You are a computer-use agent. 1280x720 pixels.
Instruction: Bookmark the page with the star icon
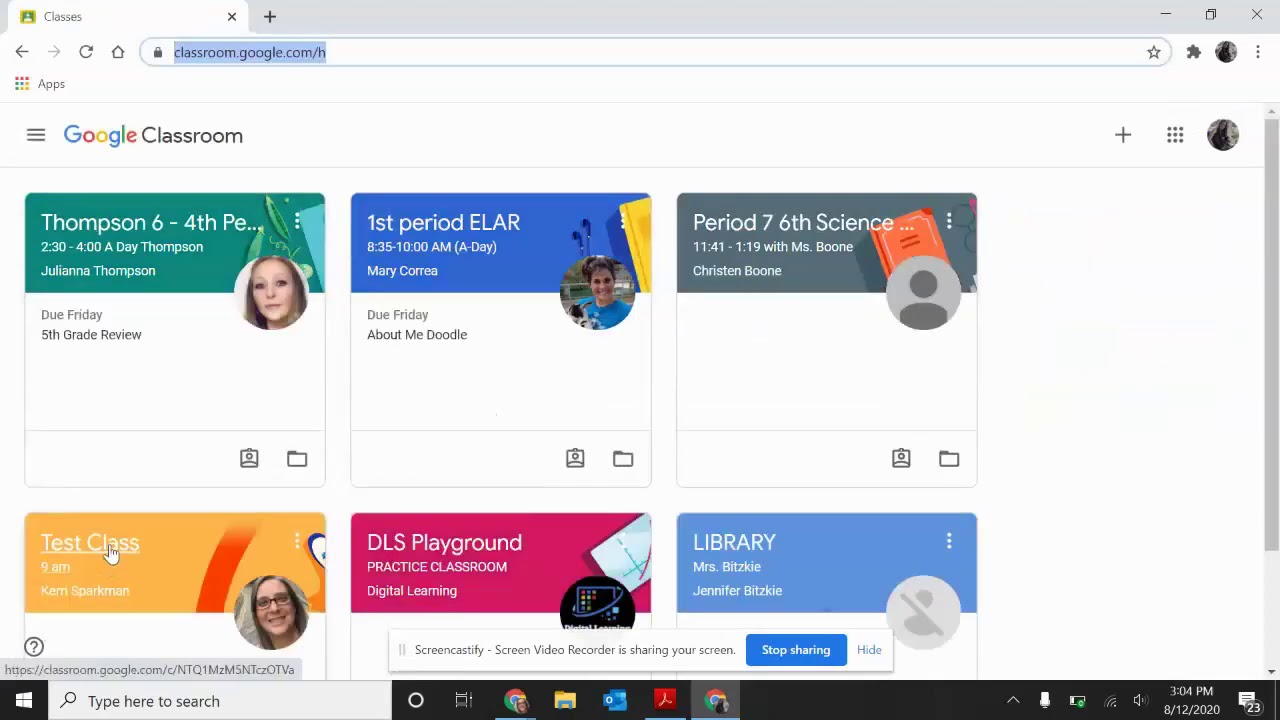click(x=1153, y=52)
